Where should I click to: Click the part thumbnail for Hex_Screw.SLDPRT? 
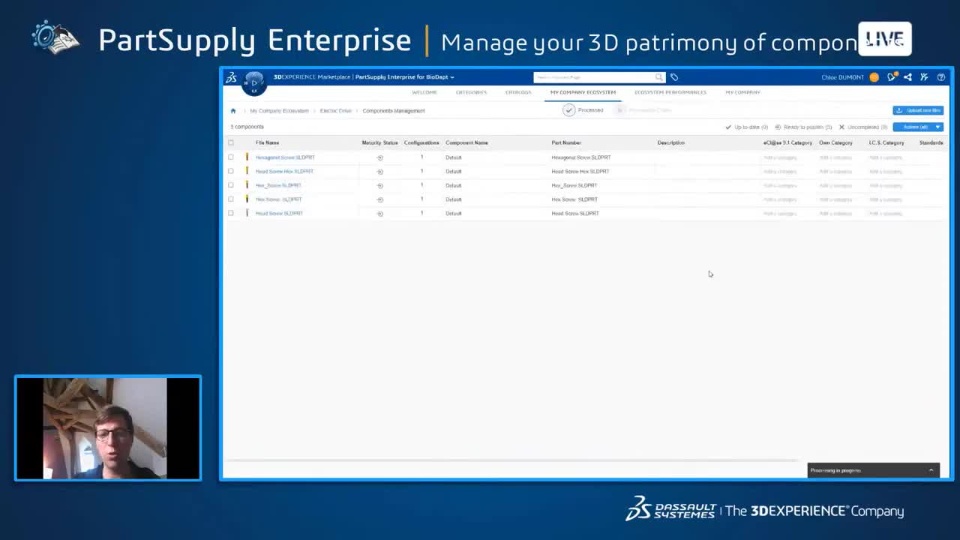click(247, 186)
